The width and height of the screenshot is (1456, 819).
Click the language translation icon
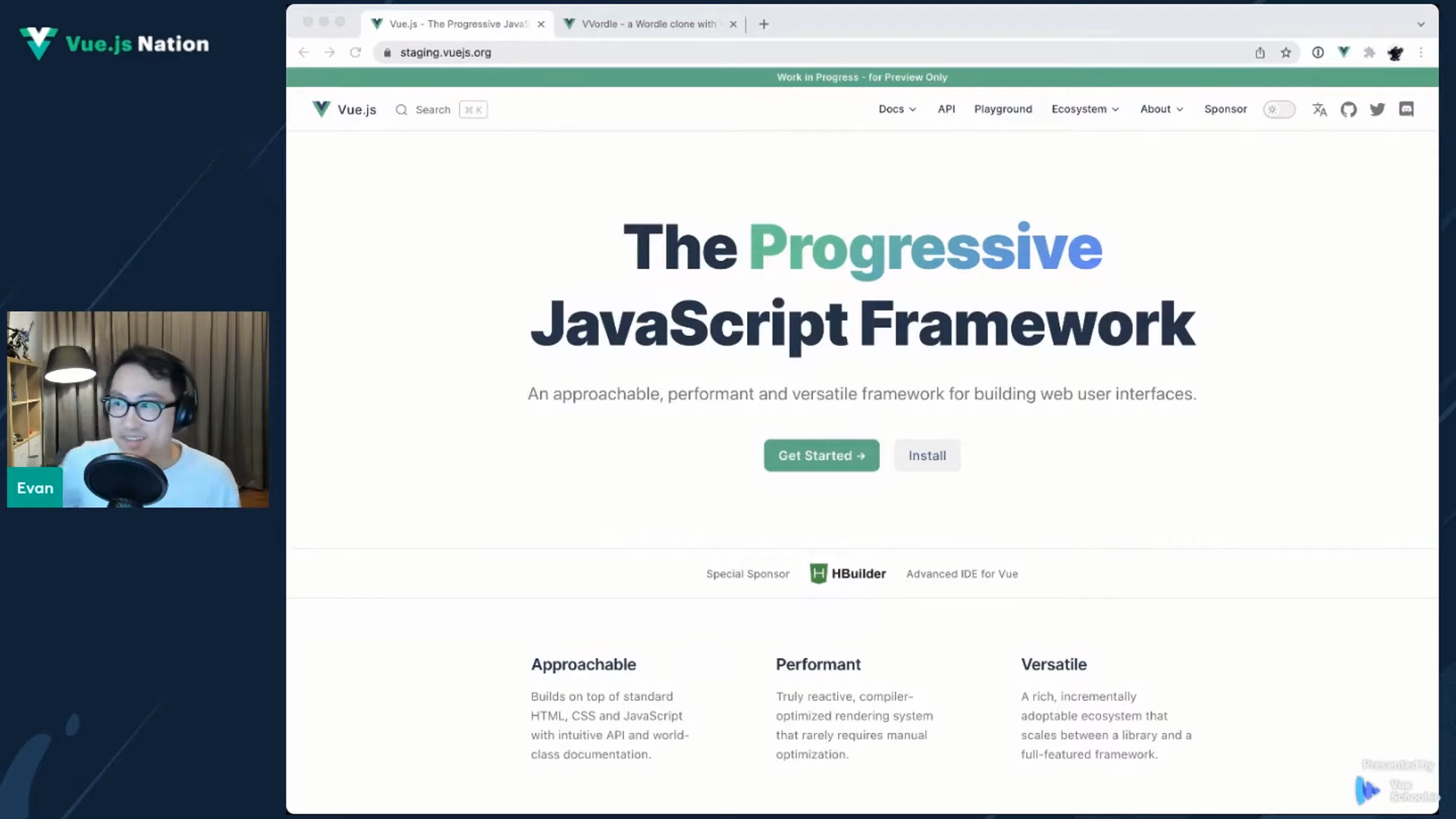point(1319,110)
